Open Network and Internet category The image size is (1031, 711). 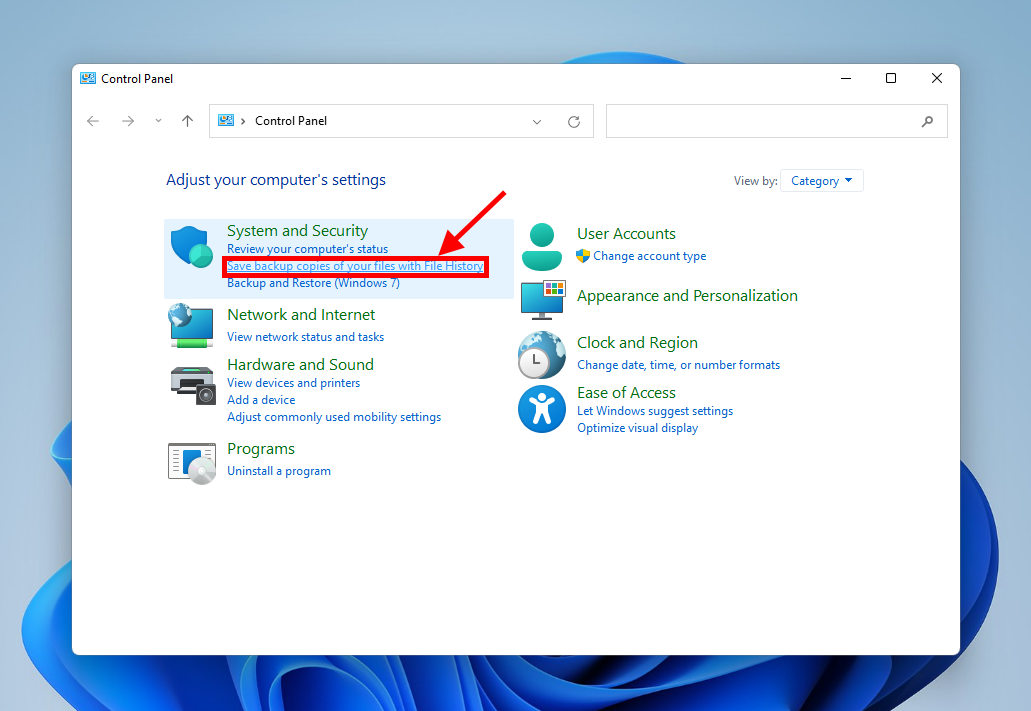click(x=301, y=315)
